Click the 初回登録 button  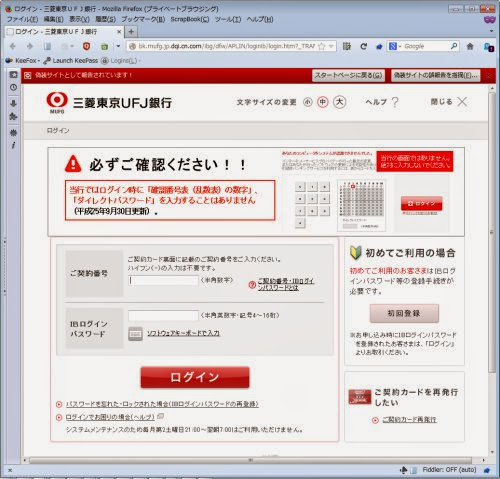pos(404,313)
